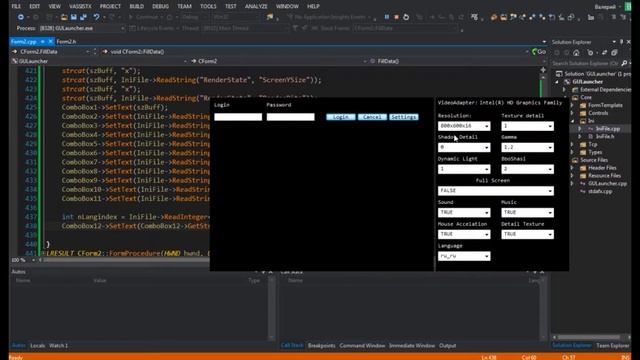Stop debugging with red square icon
Image resolution: width=640 pixels, height=360 pixels.
(x=396, y=17)
